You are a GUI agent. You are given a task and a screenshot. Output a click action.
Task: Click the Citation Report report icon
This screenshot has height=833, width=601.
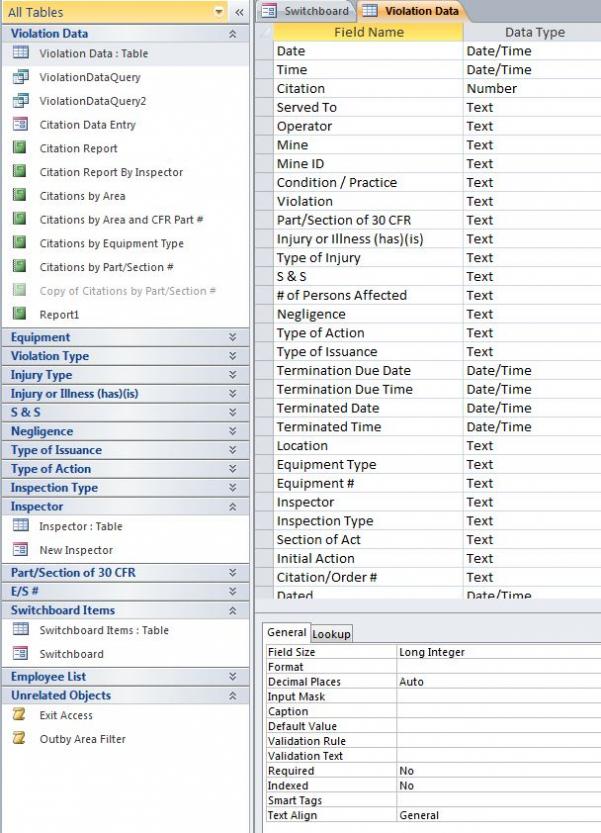(x=20, y=147)
